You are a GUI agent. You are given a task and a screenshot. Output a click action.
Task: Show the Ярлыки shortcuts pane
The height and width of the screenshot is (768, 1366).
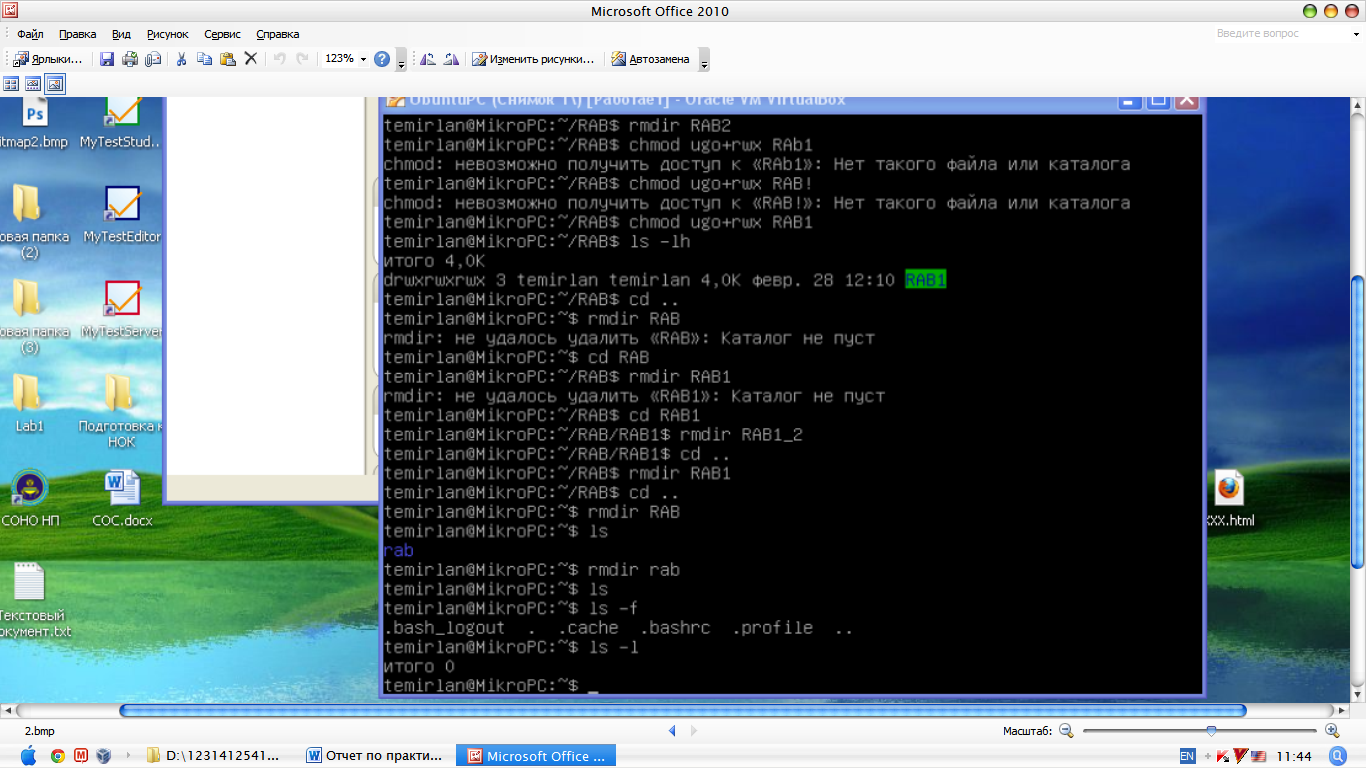pyautogui.click(x=48, y=59)
